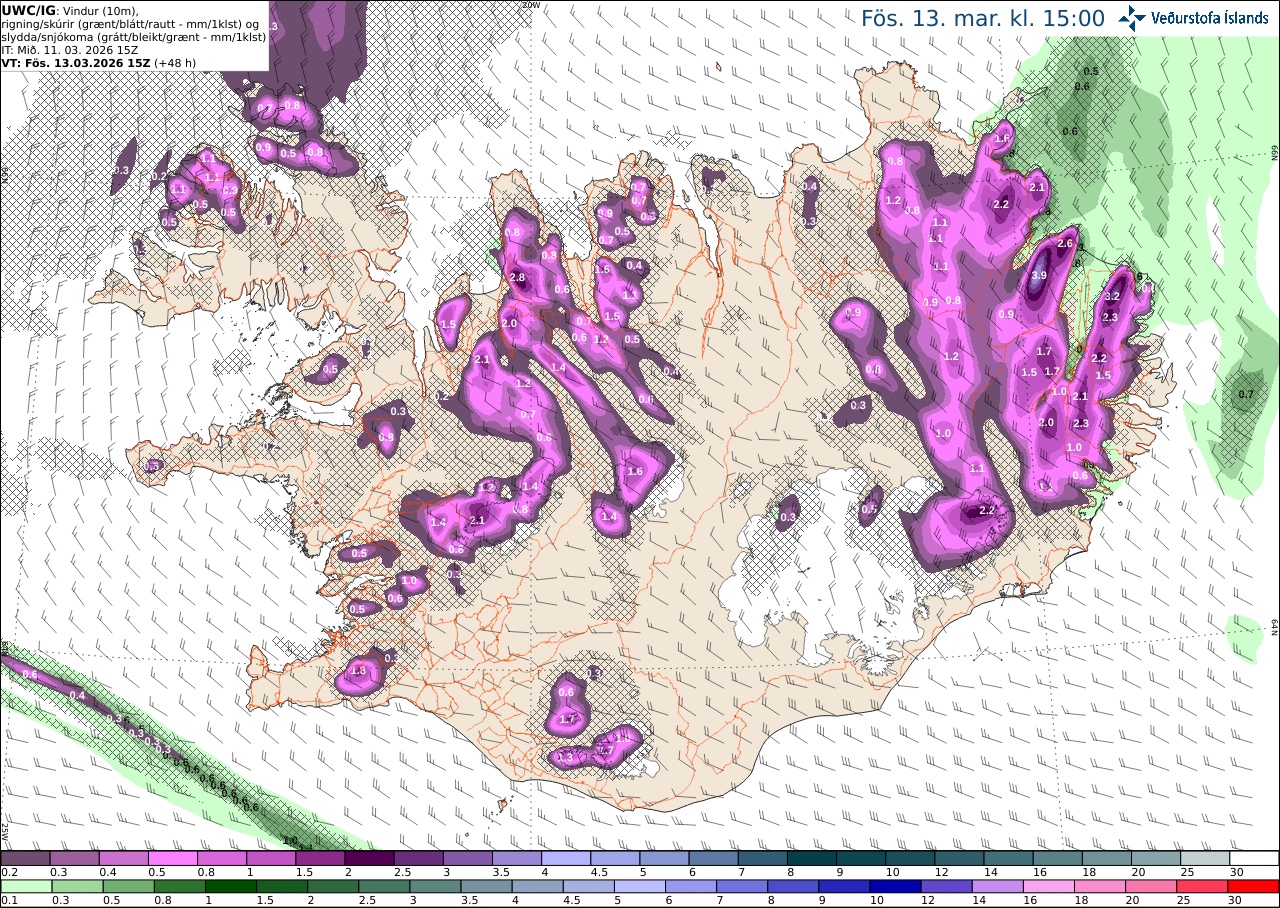Pick the dark teal snow swatch at 8
This screenshot has width=1280, height=908.
coord(812,858)
